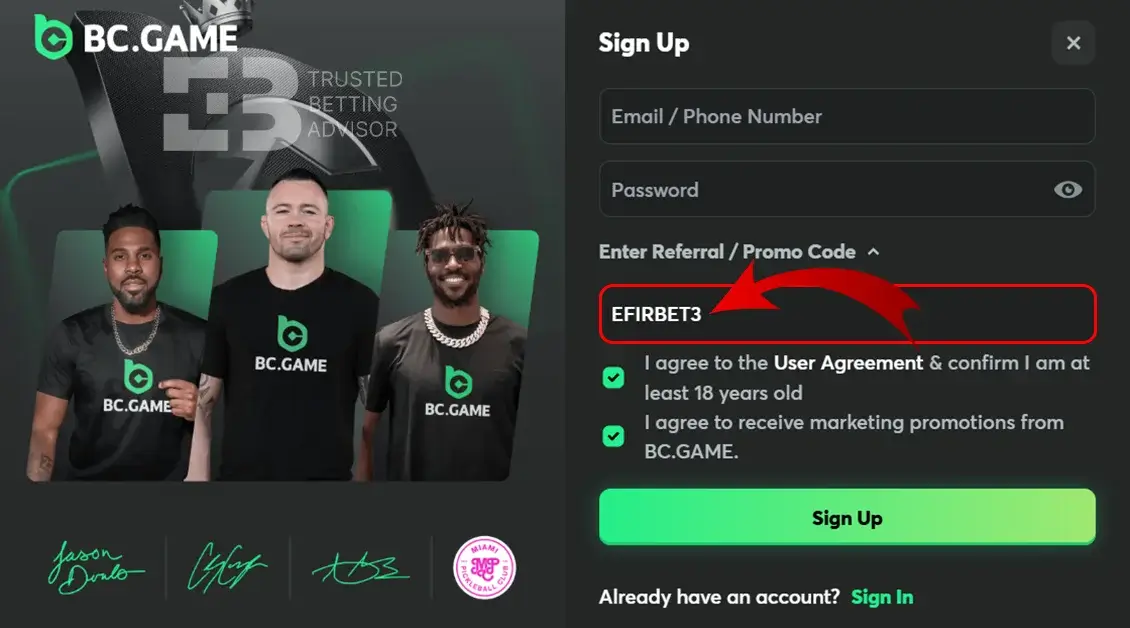Click the green Sign Up button

click(x=847, y=517)
